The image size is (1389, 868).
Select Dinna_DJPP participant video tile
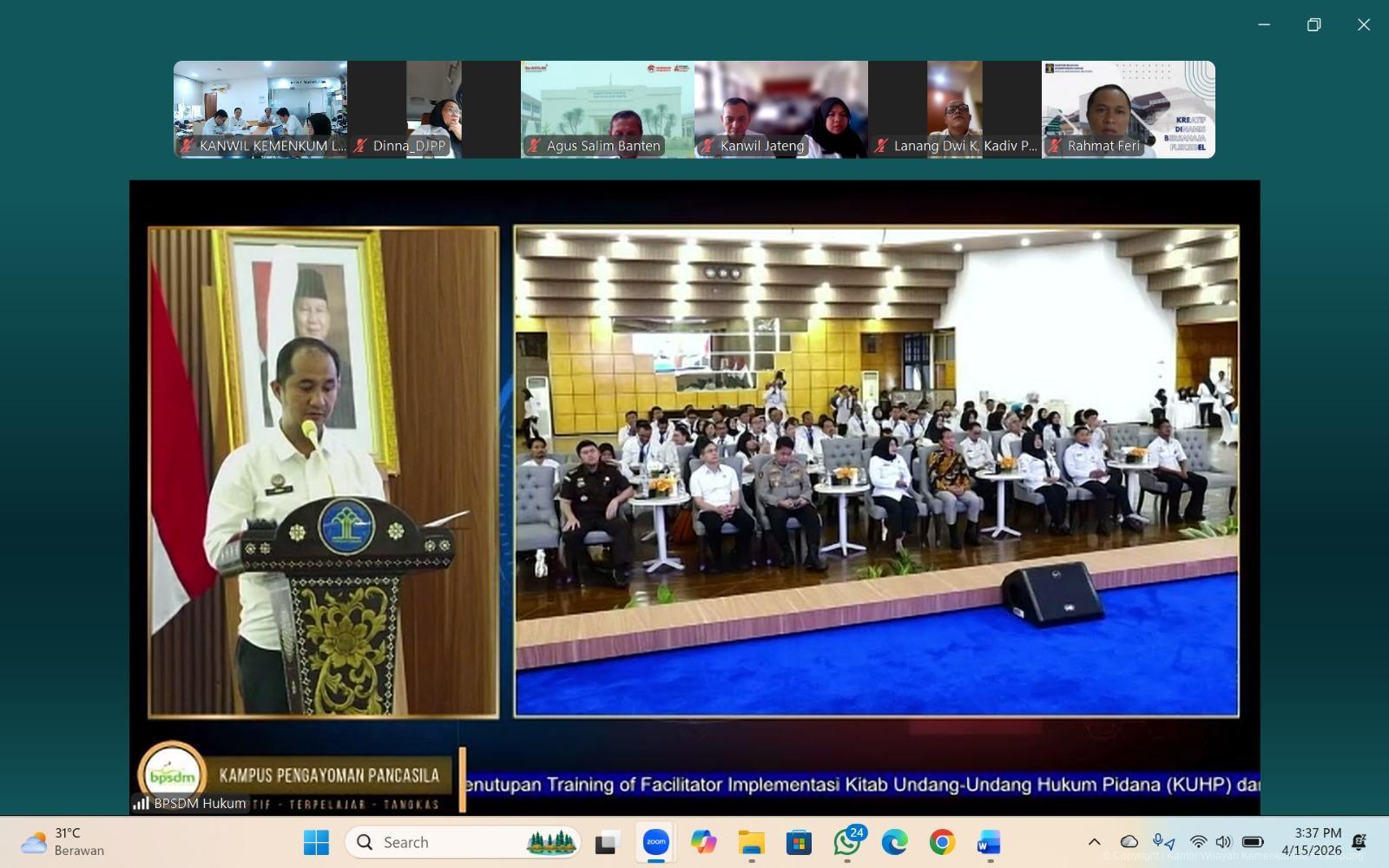tap(433, 109)
